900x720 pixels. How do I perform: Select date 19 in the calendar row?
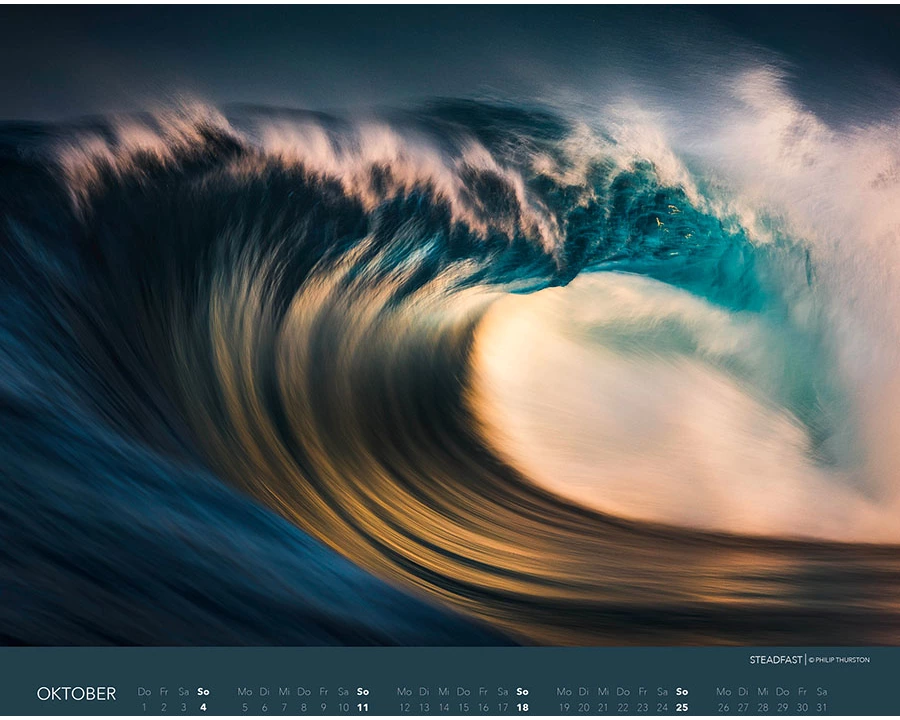(564, 707)
